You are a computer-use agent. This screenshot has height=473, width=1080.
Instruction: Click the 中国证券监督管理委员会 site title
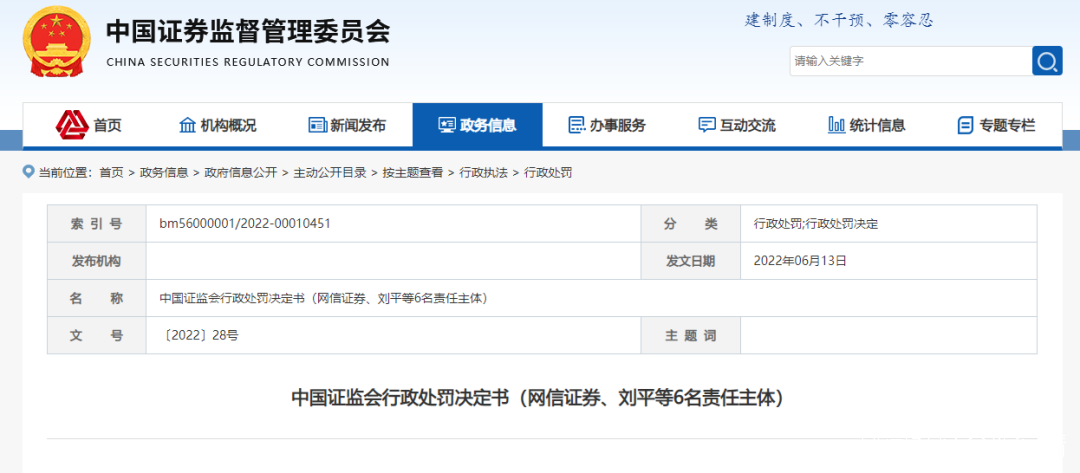tap(248, 31)
